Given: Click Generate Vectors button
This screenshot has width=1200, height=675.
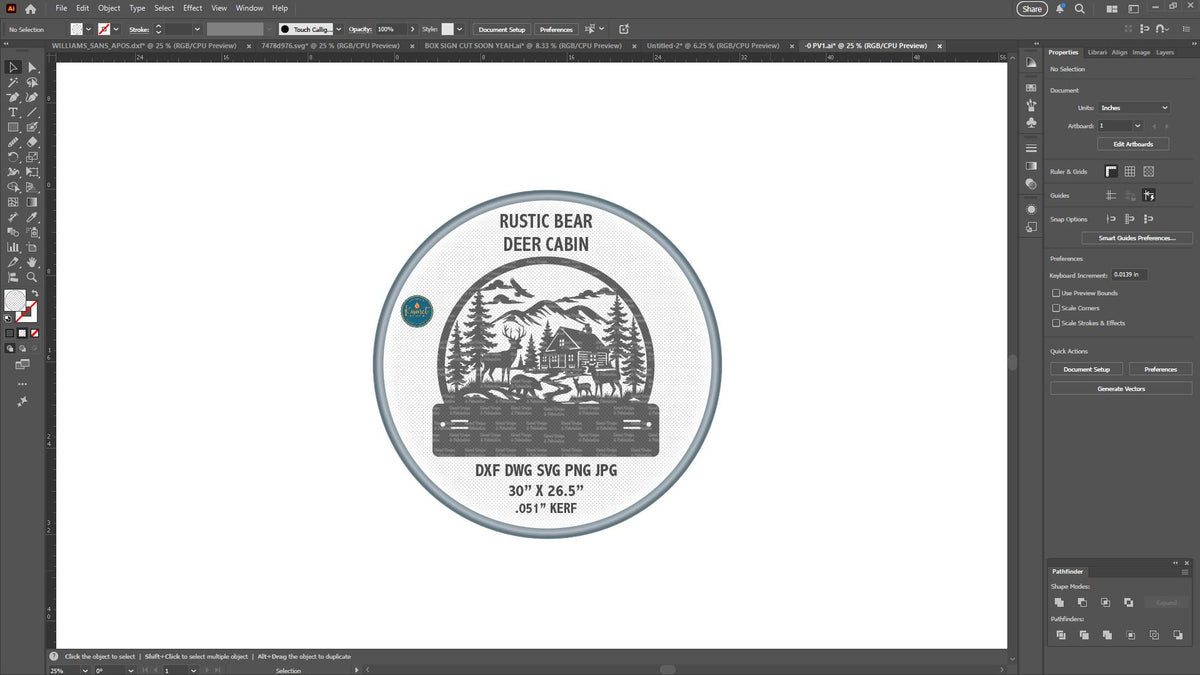Looking at the screenshot, I should (1121, 388).
